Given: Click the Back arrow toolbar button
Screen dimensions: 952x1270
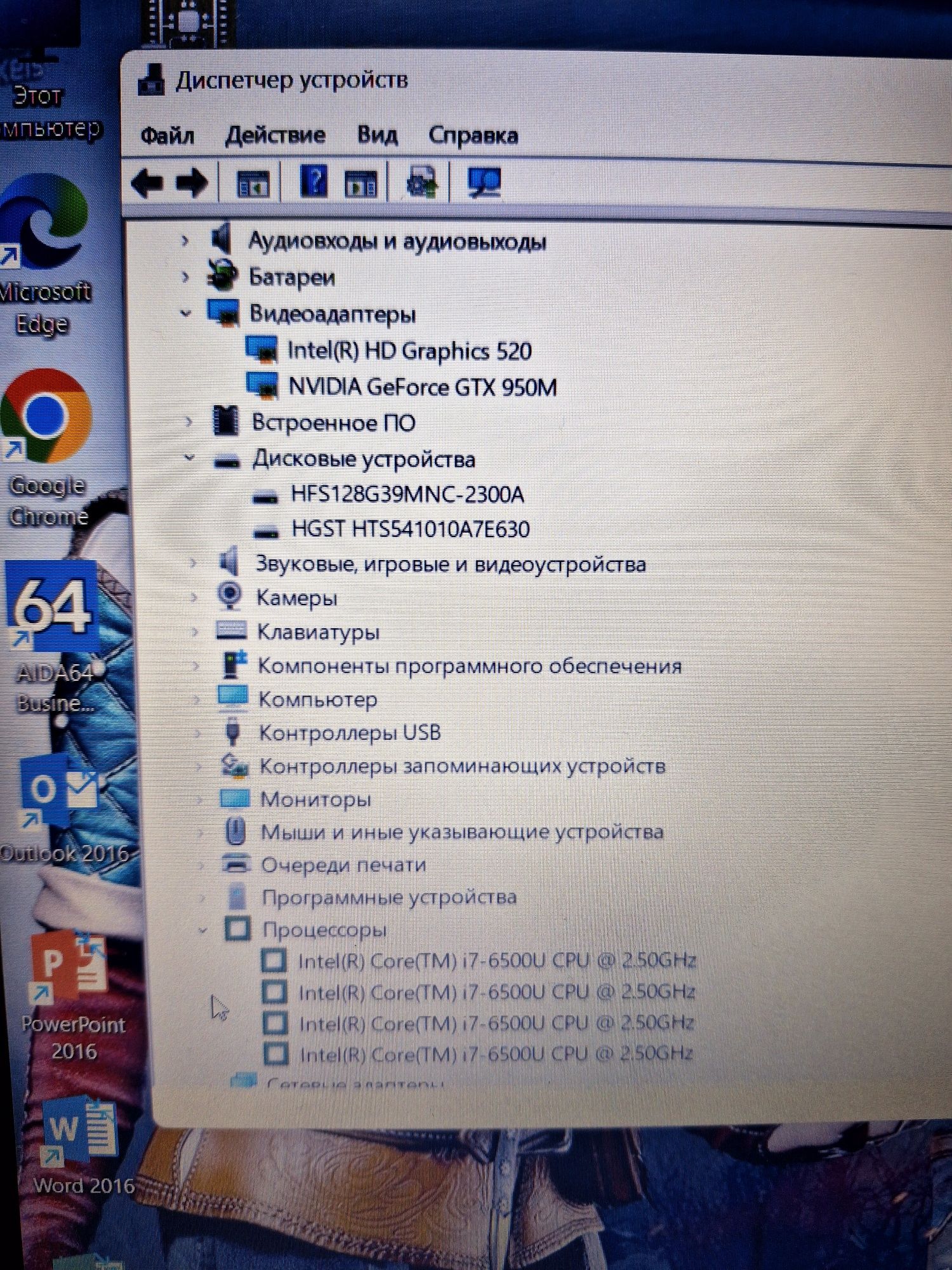Looking at the screenshot, I should (x=147, y=184).
